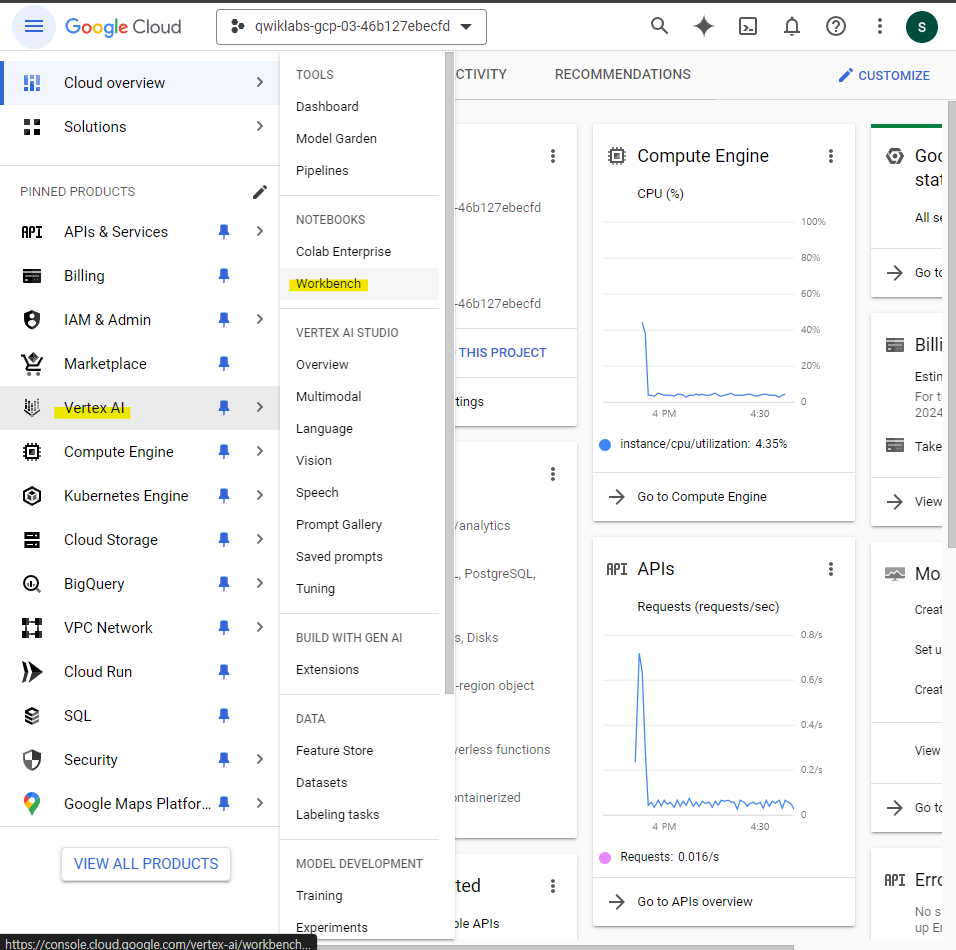The image size is (956, 950).
Task: Click the Cloud overview icon
Action: point(32,83)
